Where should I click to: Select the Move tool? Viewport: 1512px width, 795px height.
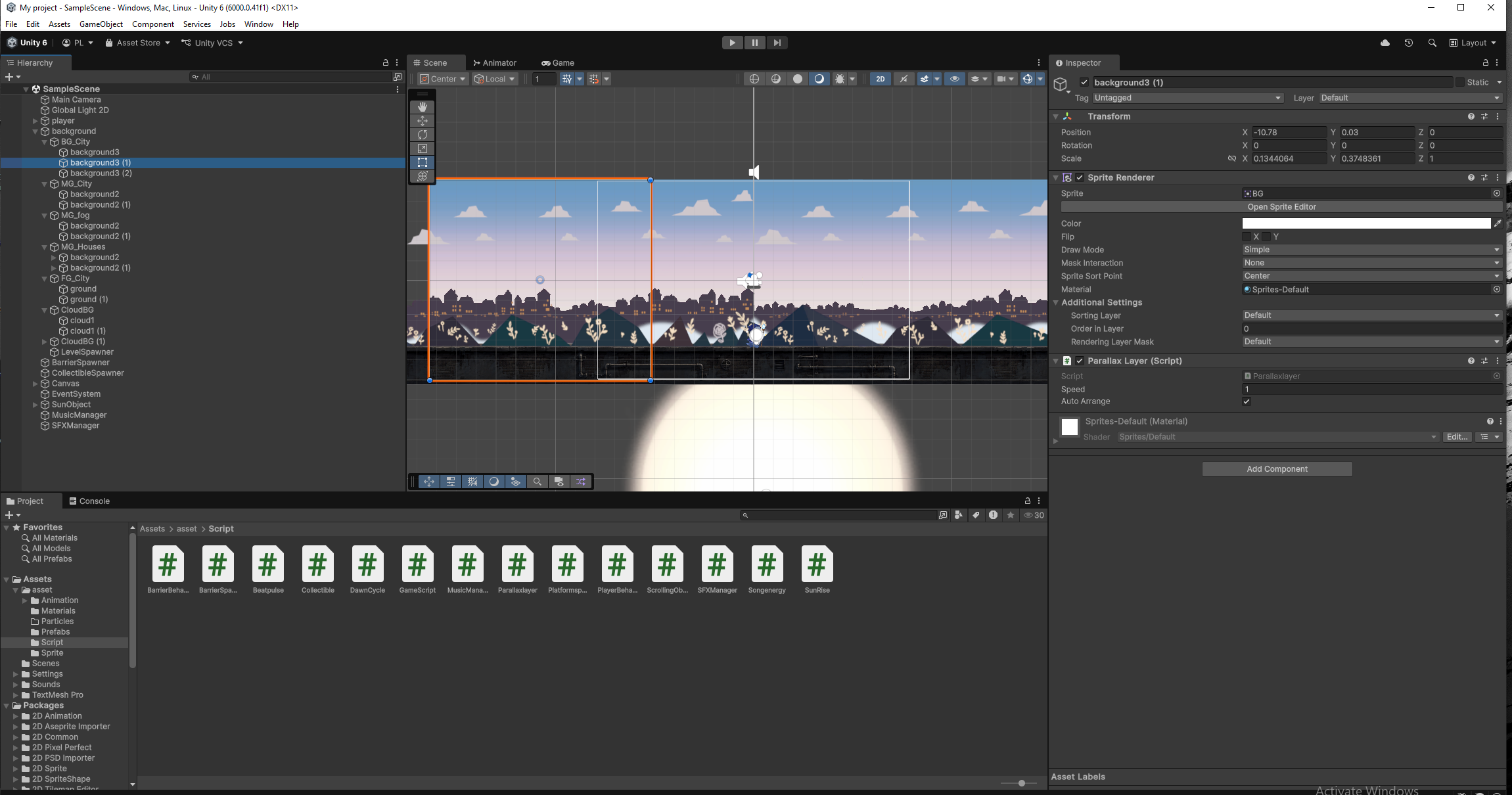423,121
